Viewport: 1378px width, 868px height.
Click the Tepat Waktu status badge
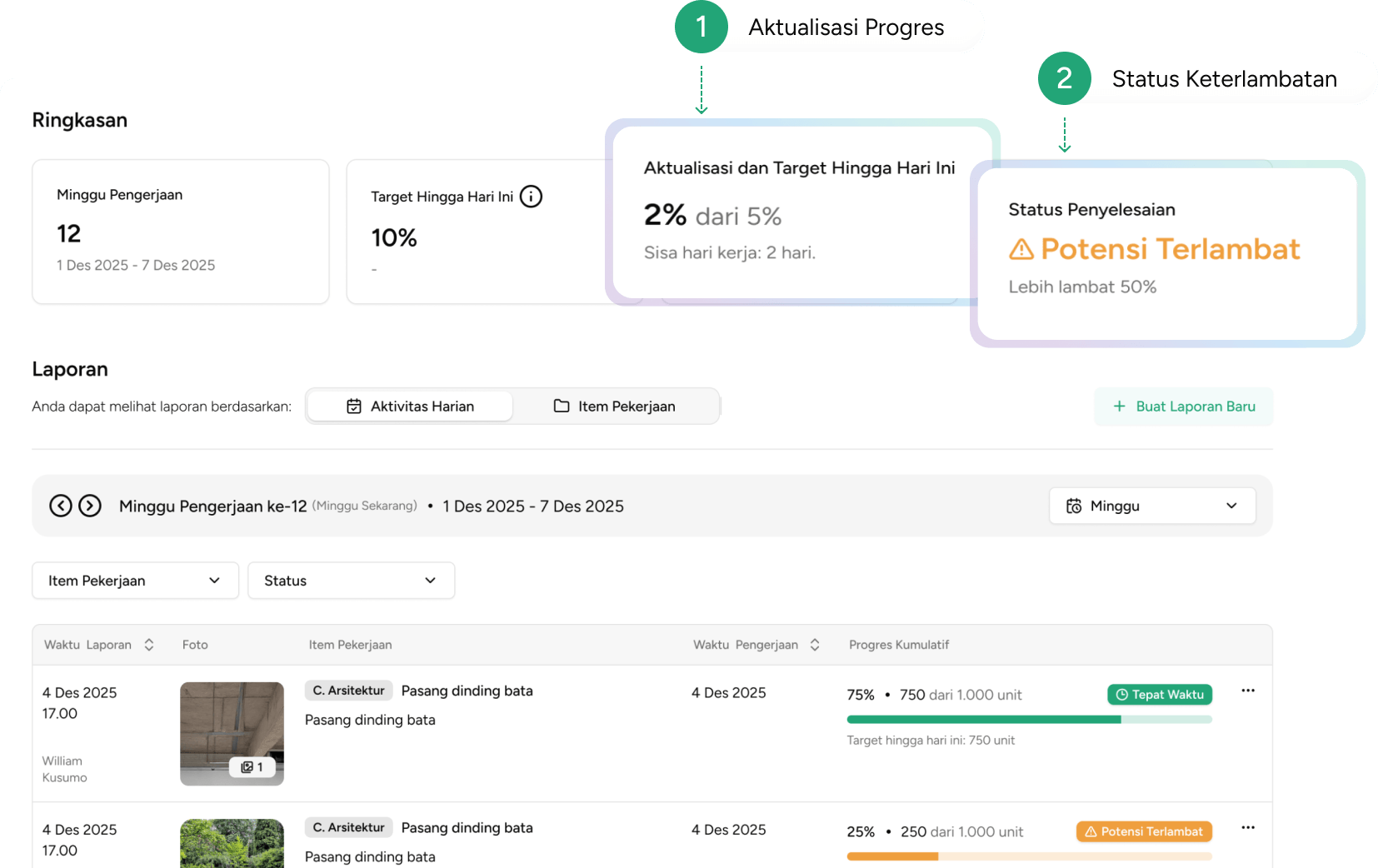tap(1160, 695)
